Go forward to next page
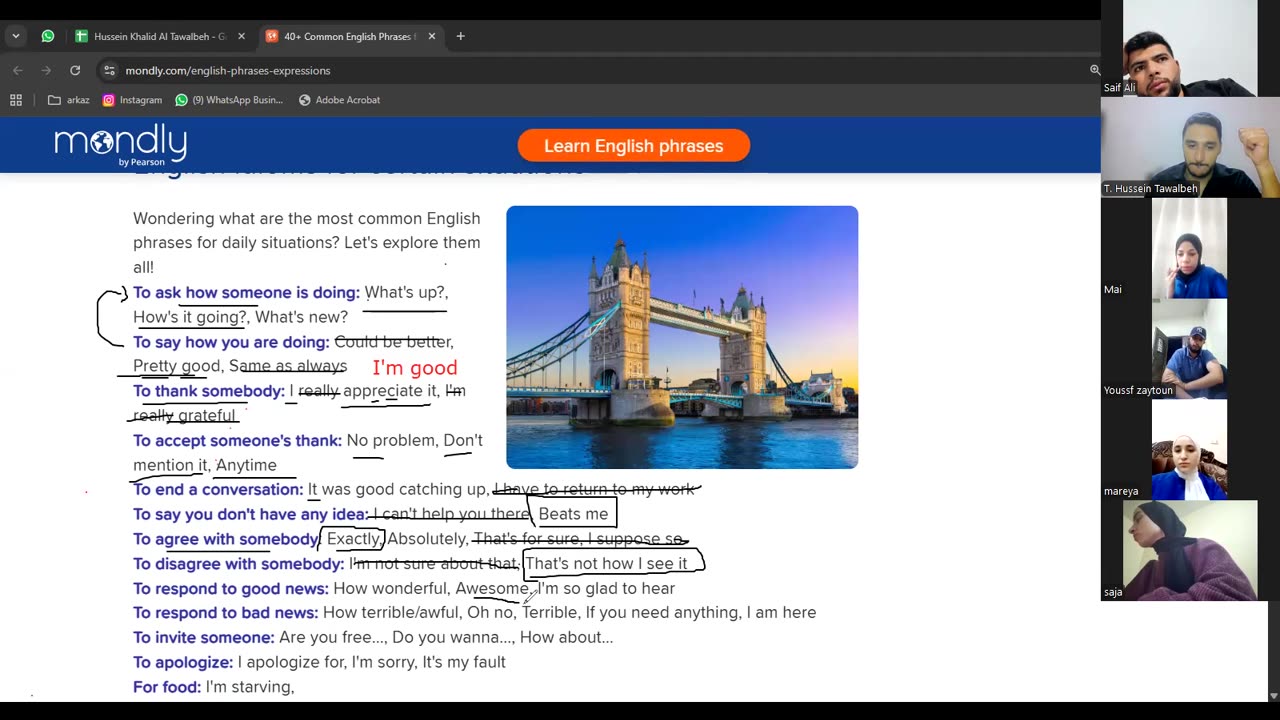Image resolution: width=1280 pixels, height=720 pixels. tap(46, 70)
